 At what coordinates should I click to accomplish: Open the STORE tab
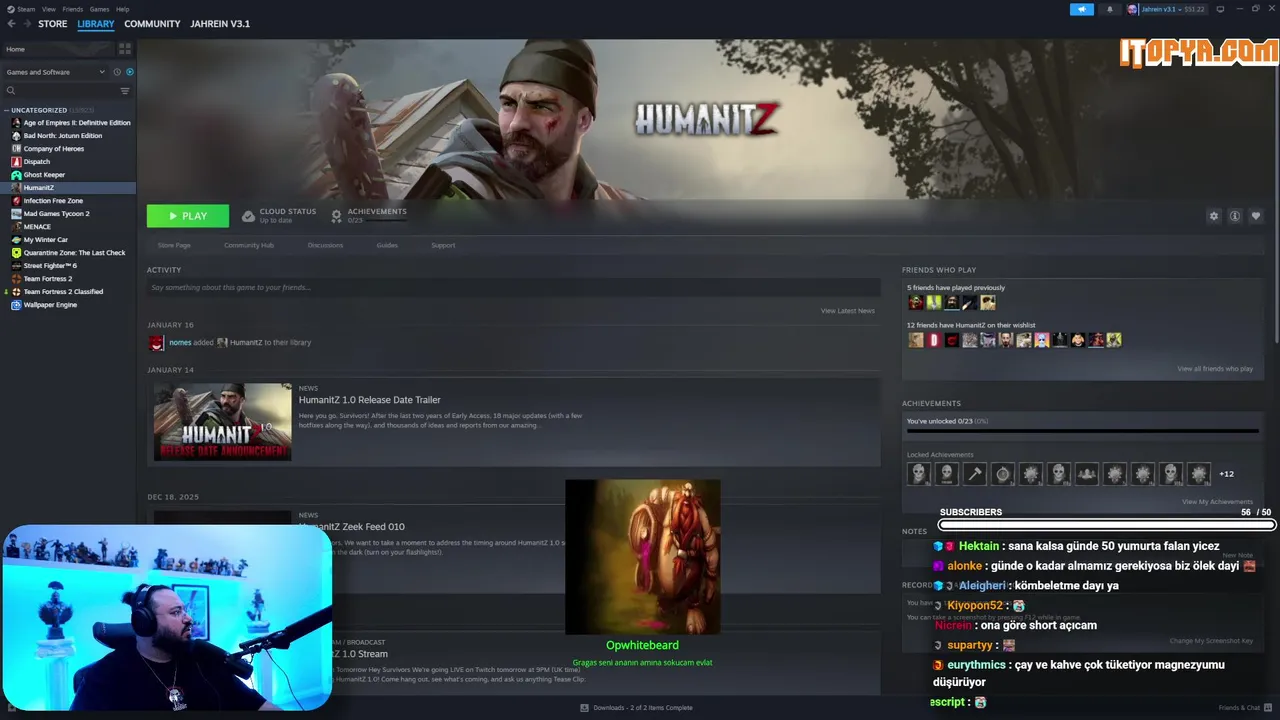click(x=53, y=24)
